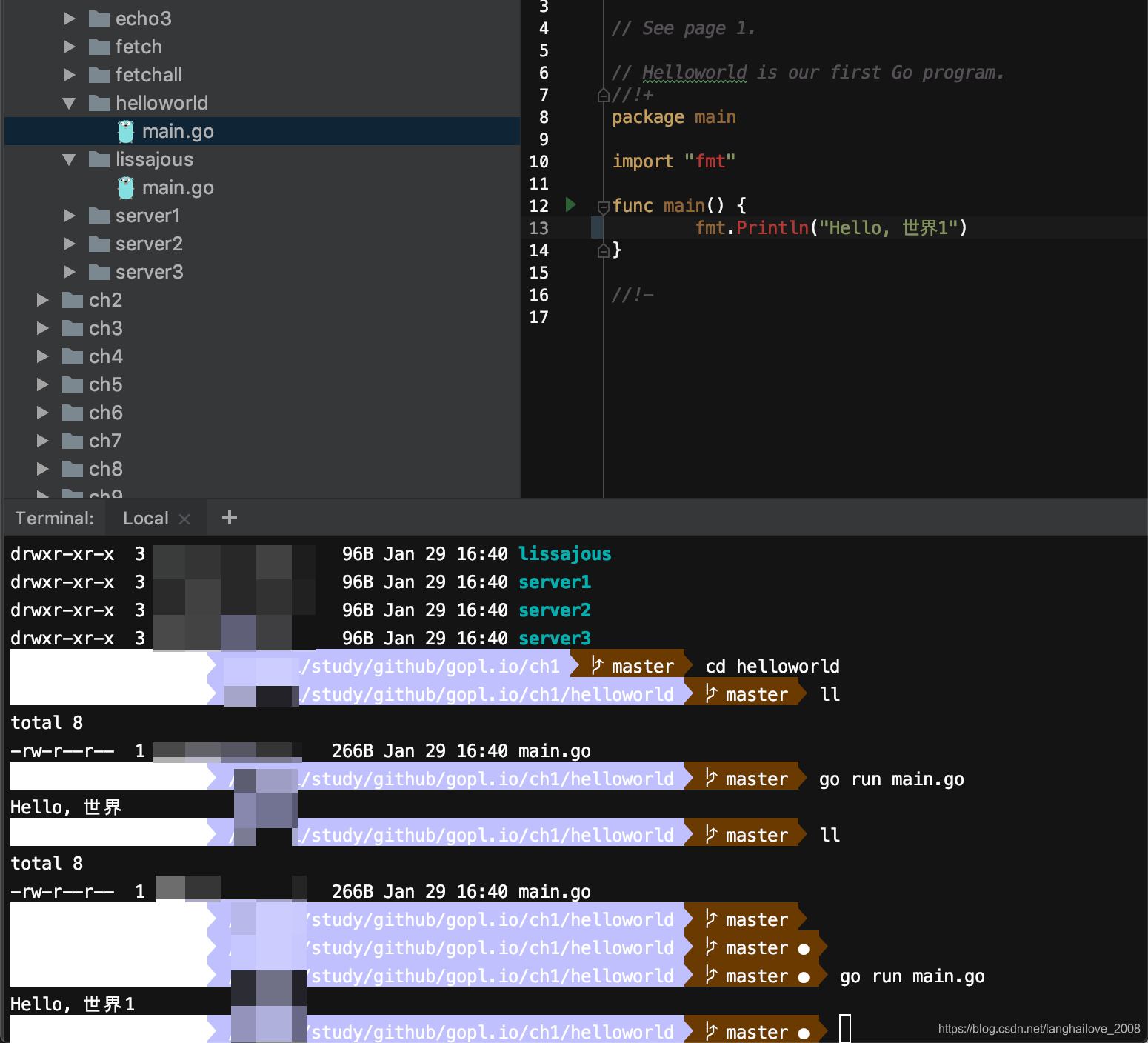
Task: Expand the ch2 folder arrow
Action: coord(43,300)
